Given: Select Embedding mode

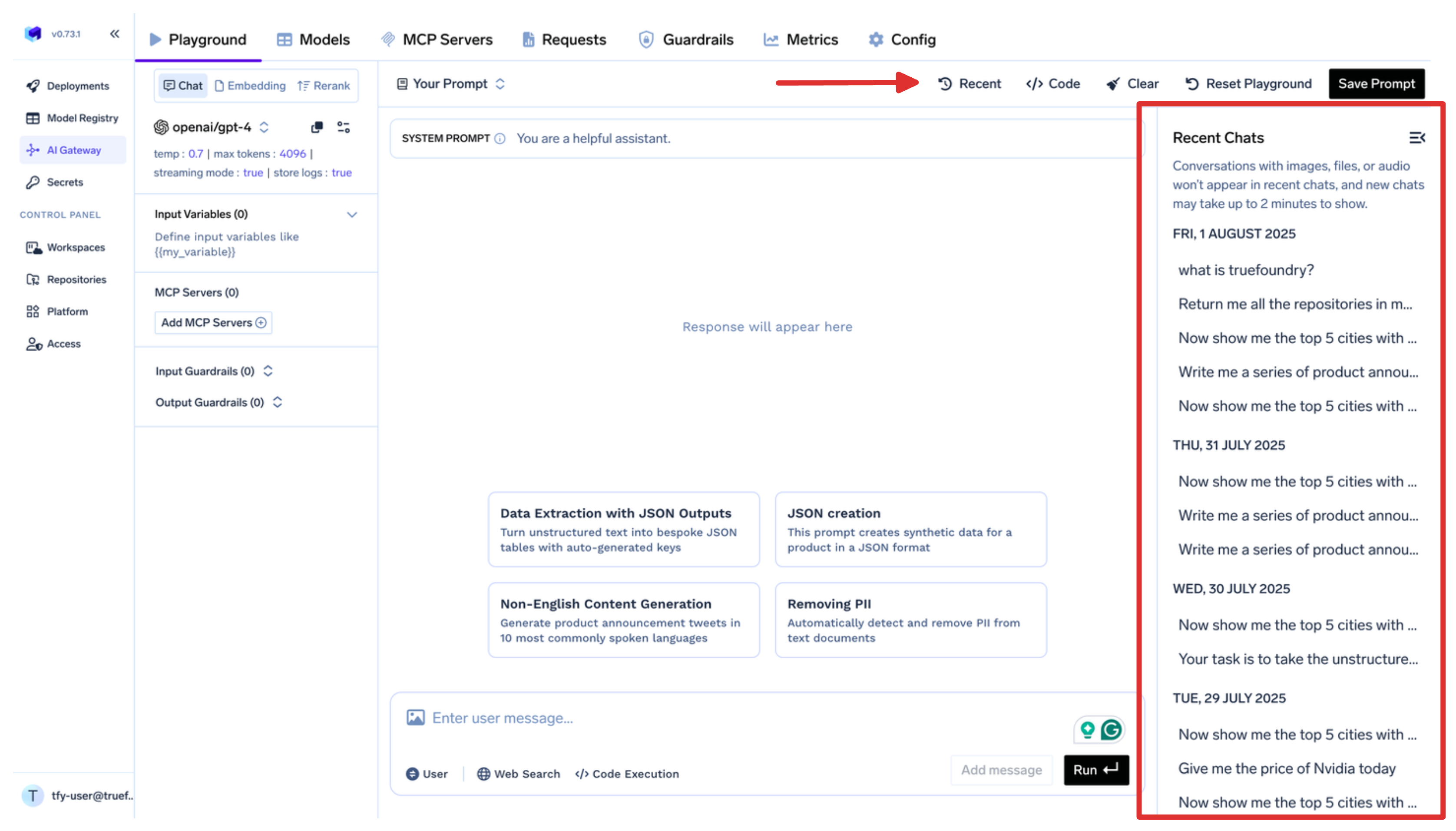Looking at the screenshot, I should (x=250, y=86).
